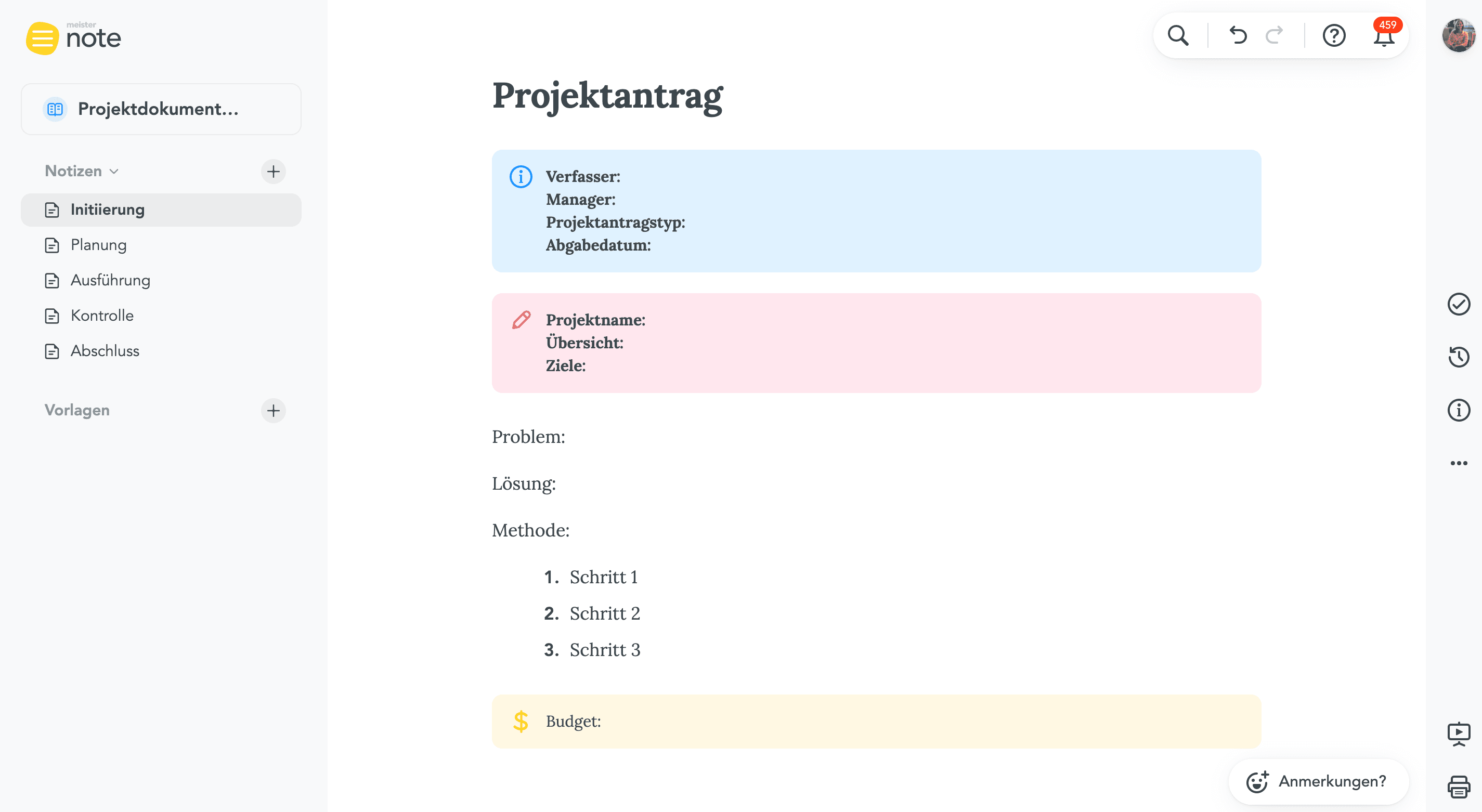Open the help question mark icon
The height and width of the screenshot is (812, 1482).
pos(1334,36)
